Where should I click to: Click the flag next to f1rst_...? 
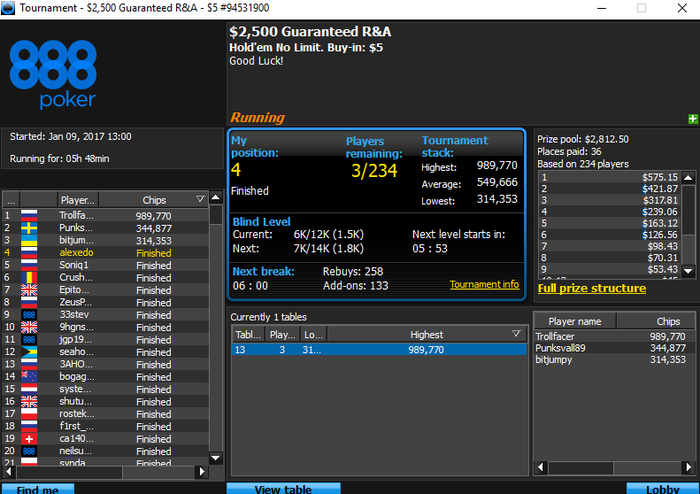tap(29, 427)
